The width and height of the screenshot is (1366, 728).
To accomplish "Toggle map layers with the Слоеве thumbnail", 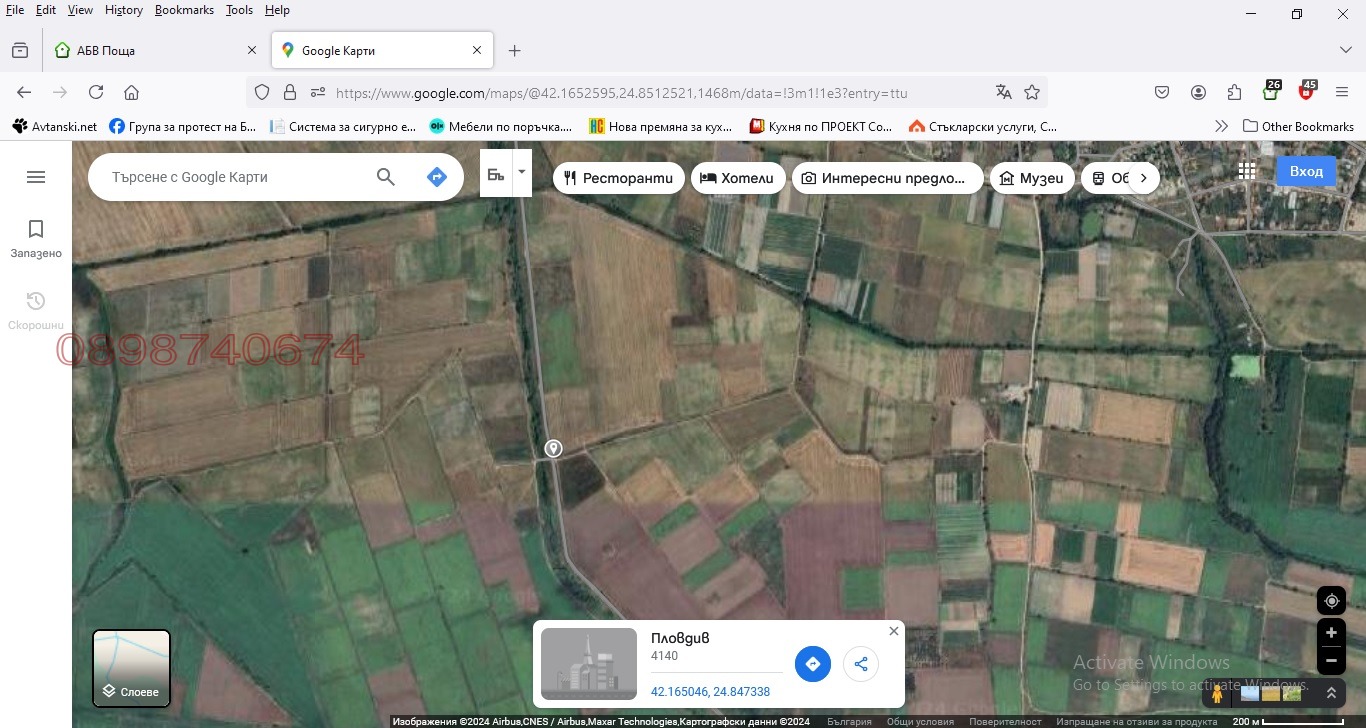I will (x=132, y=668).
